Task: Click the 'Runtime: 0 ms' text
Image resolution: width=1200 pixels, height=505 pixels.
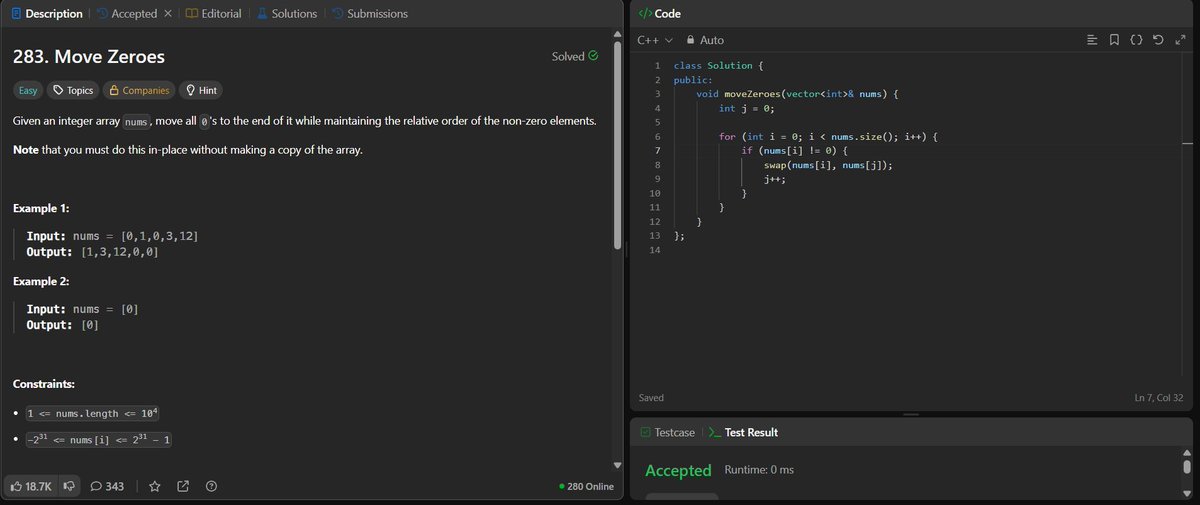Action: 759,470
